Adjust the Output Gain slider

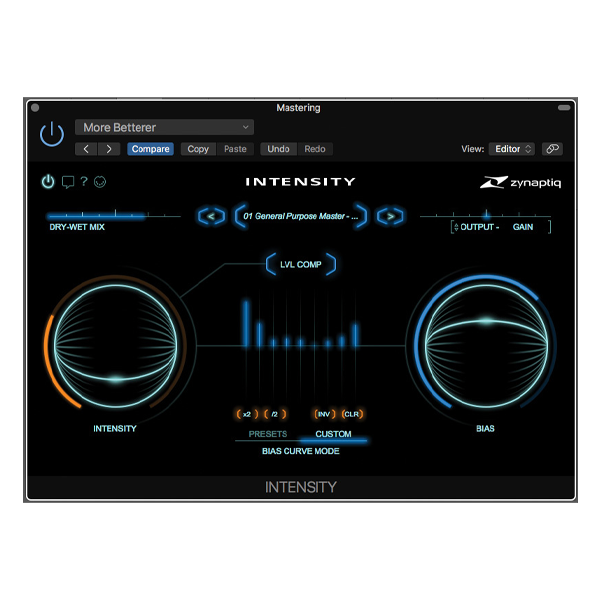click(485, 216)
